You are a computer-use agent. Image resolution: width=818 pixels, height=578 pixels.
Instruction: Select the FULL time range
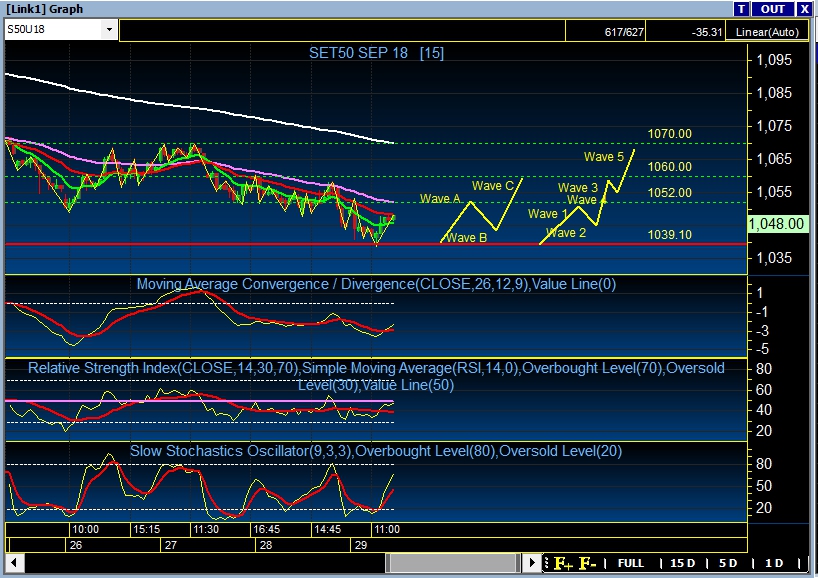point(631,563)
